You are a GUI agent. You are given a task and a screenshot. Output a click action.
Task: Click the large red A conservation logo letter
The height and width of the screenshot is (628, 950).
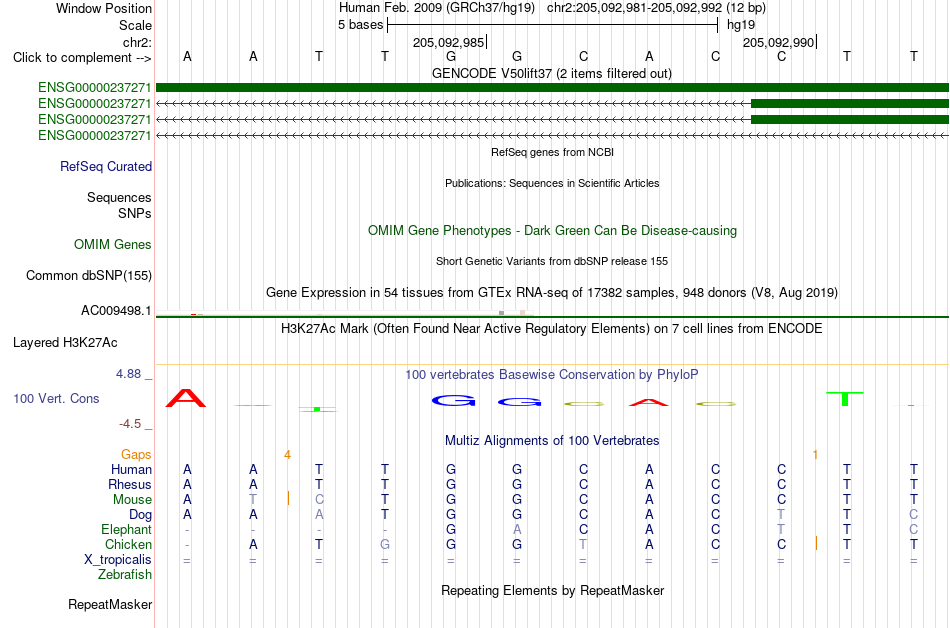(x=186, y=398)
